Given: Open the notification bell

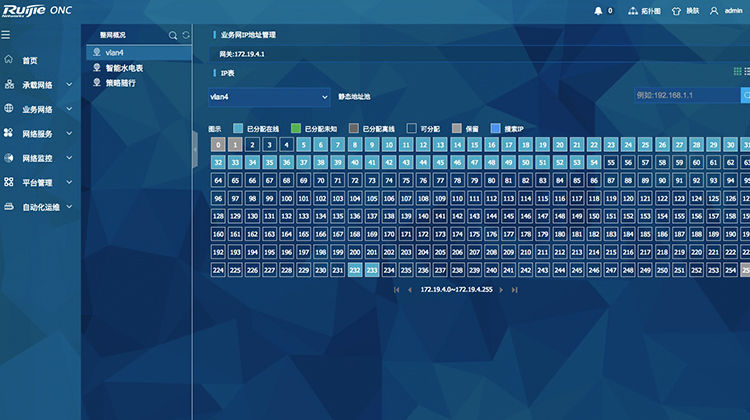Looking at the screenshot, I should click(599, 10).
